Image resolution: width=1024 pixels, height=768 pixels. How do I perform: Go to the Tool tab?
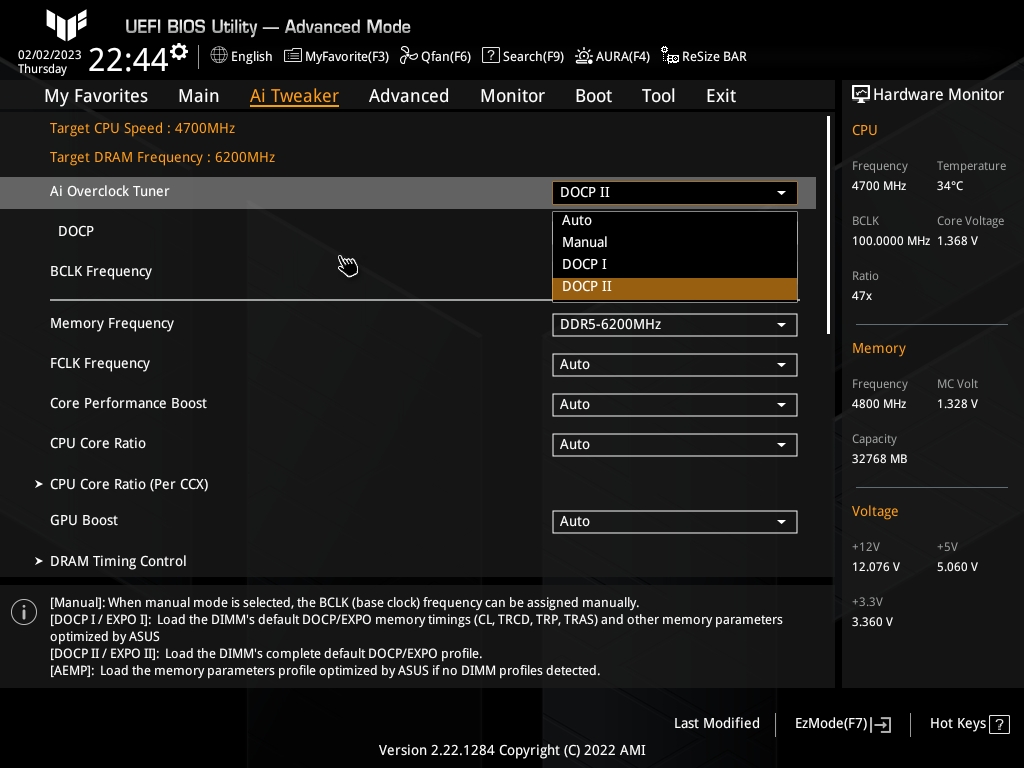658,96
